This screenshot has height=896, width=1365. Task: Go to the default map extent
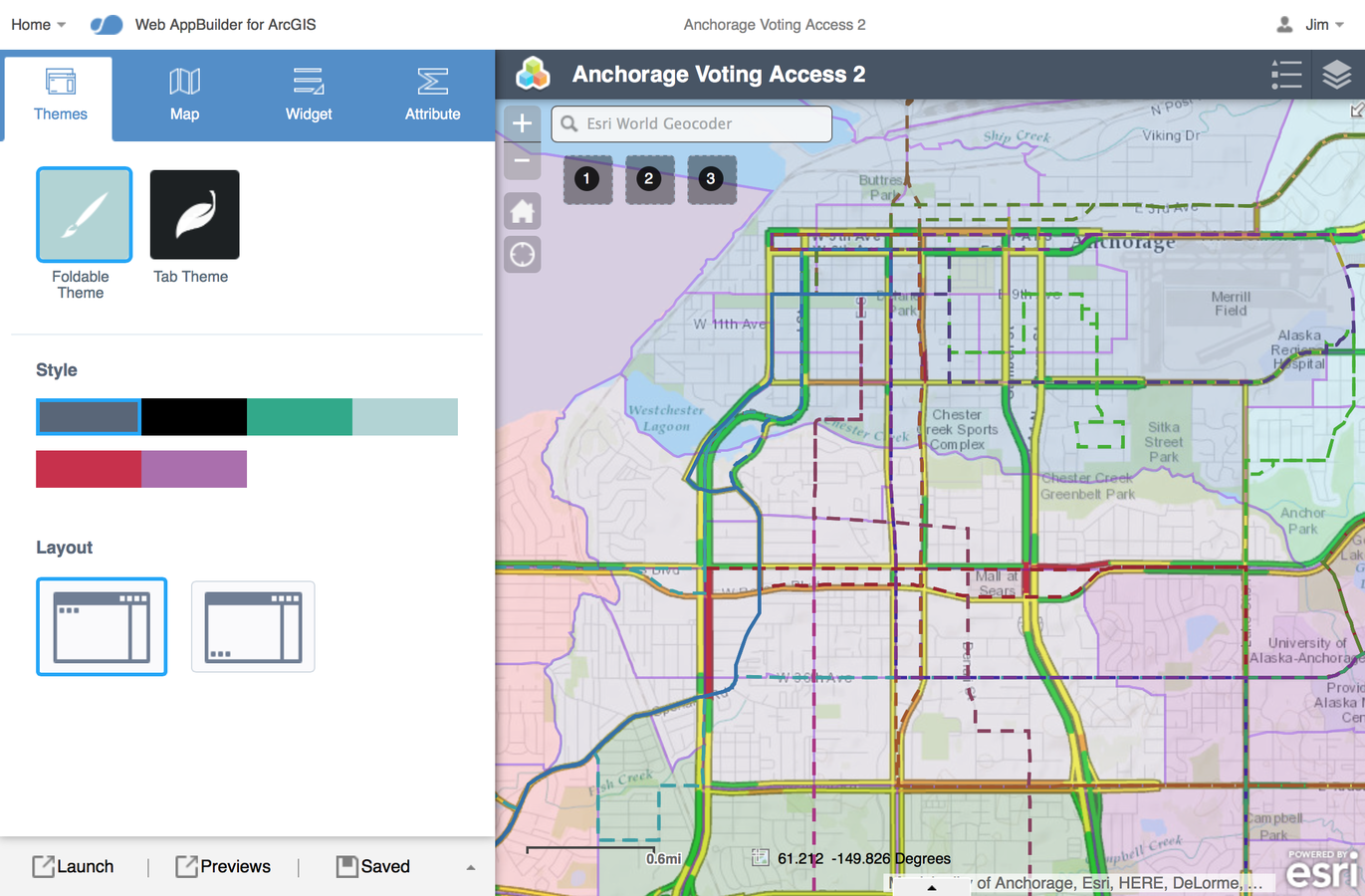click(x=522, y=211)
